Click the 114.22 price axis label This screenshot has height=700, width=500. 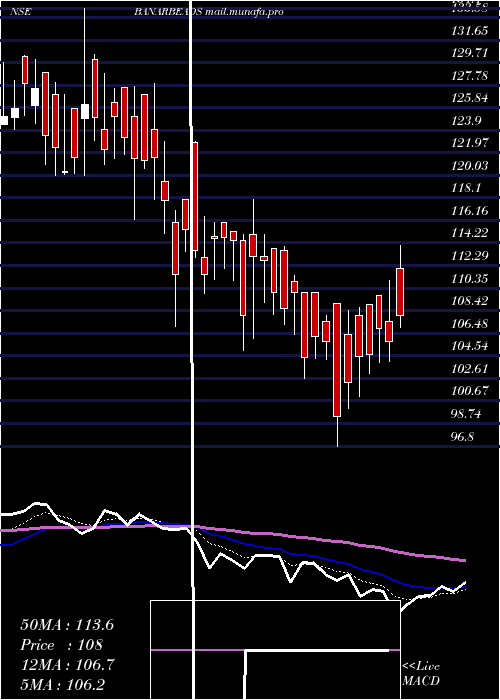469,233
